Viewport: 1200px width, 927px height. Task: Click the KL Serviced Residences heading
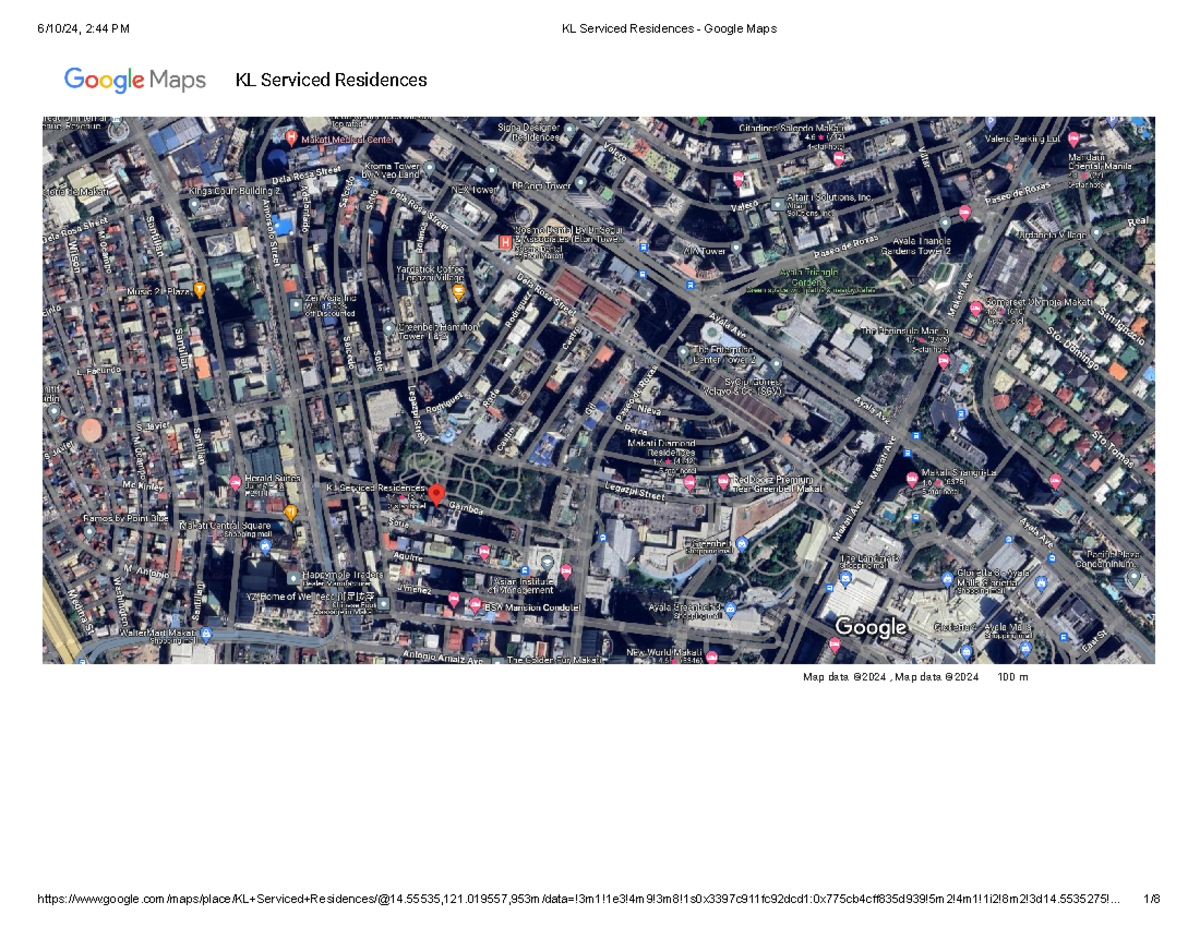(331, 80)
